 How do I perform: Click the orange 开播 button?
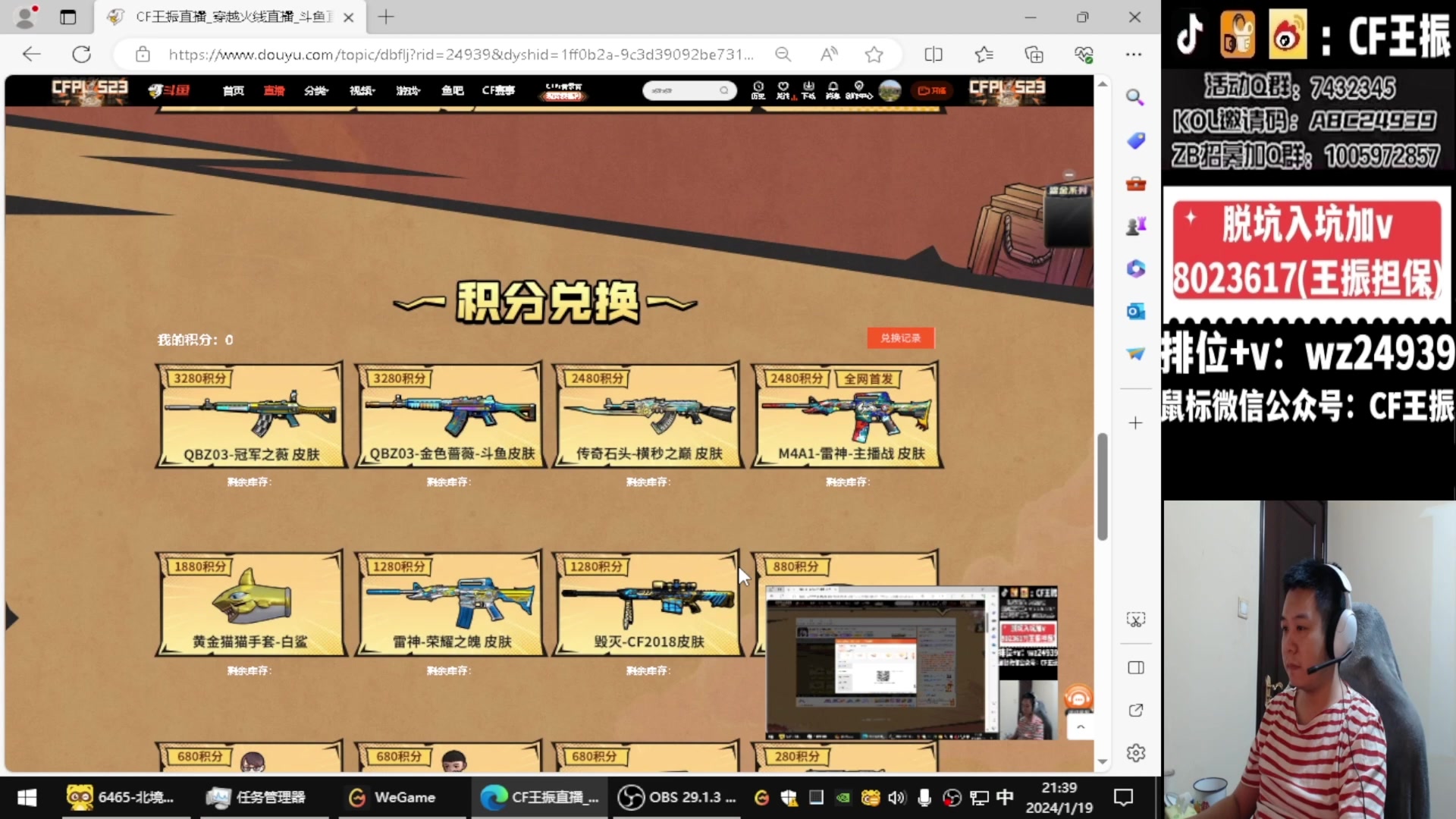[x=932, y=91]
